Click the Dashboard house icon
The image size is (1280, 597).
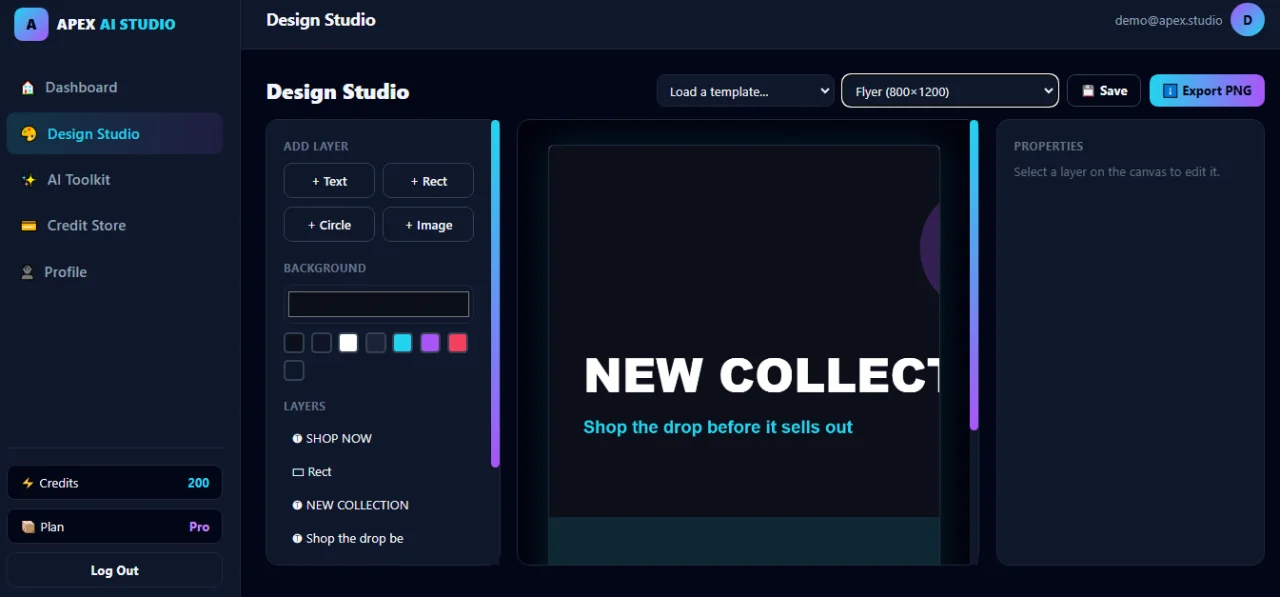pos(28,88)
